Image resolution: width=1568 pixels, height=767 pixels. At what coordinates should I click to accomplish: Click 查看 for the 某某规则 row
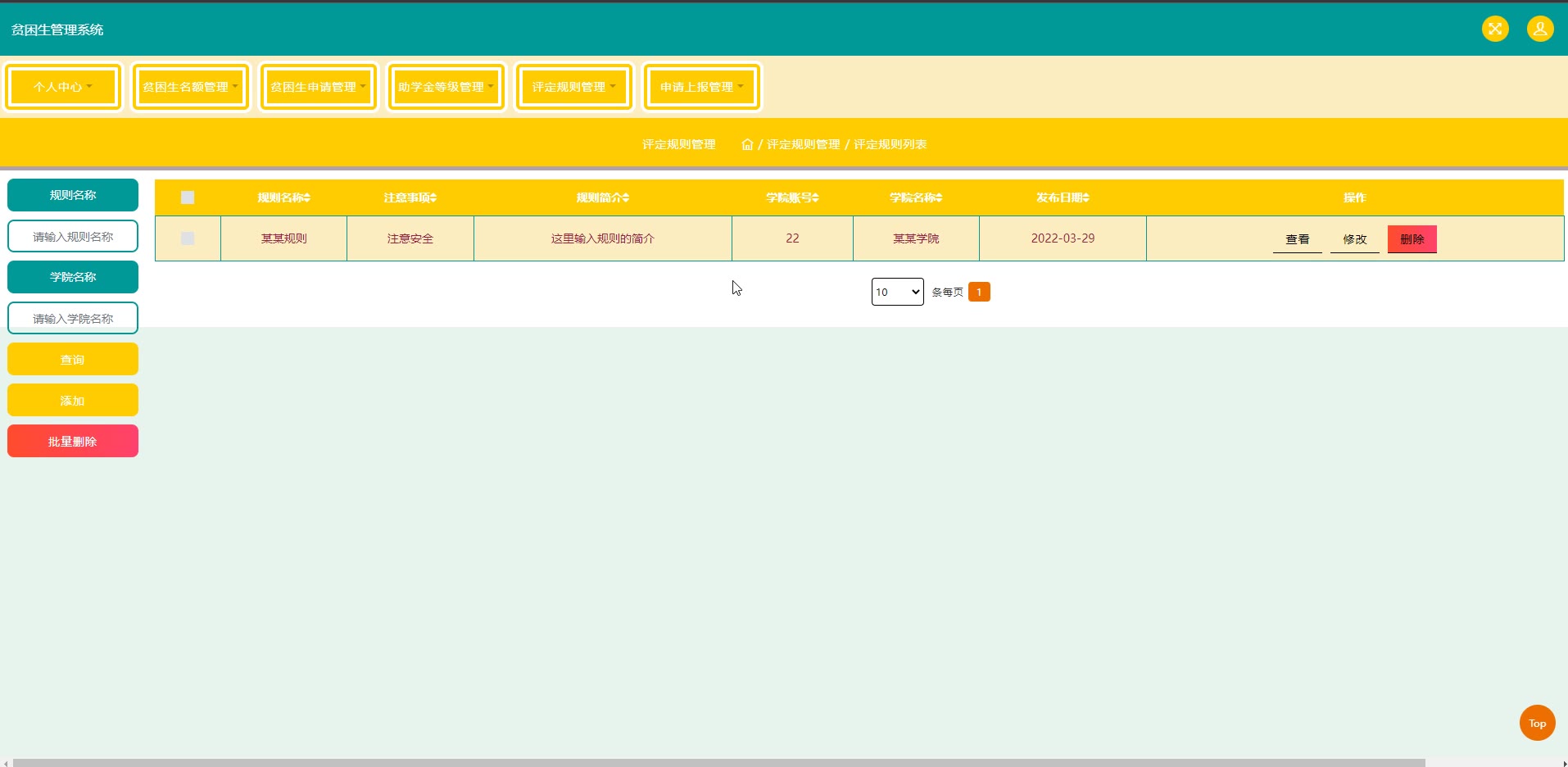[x=1298, y=239]
